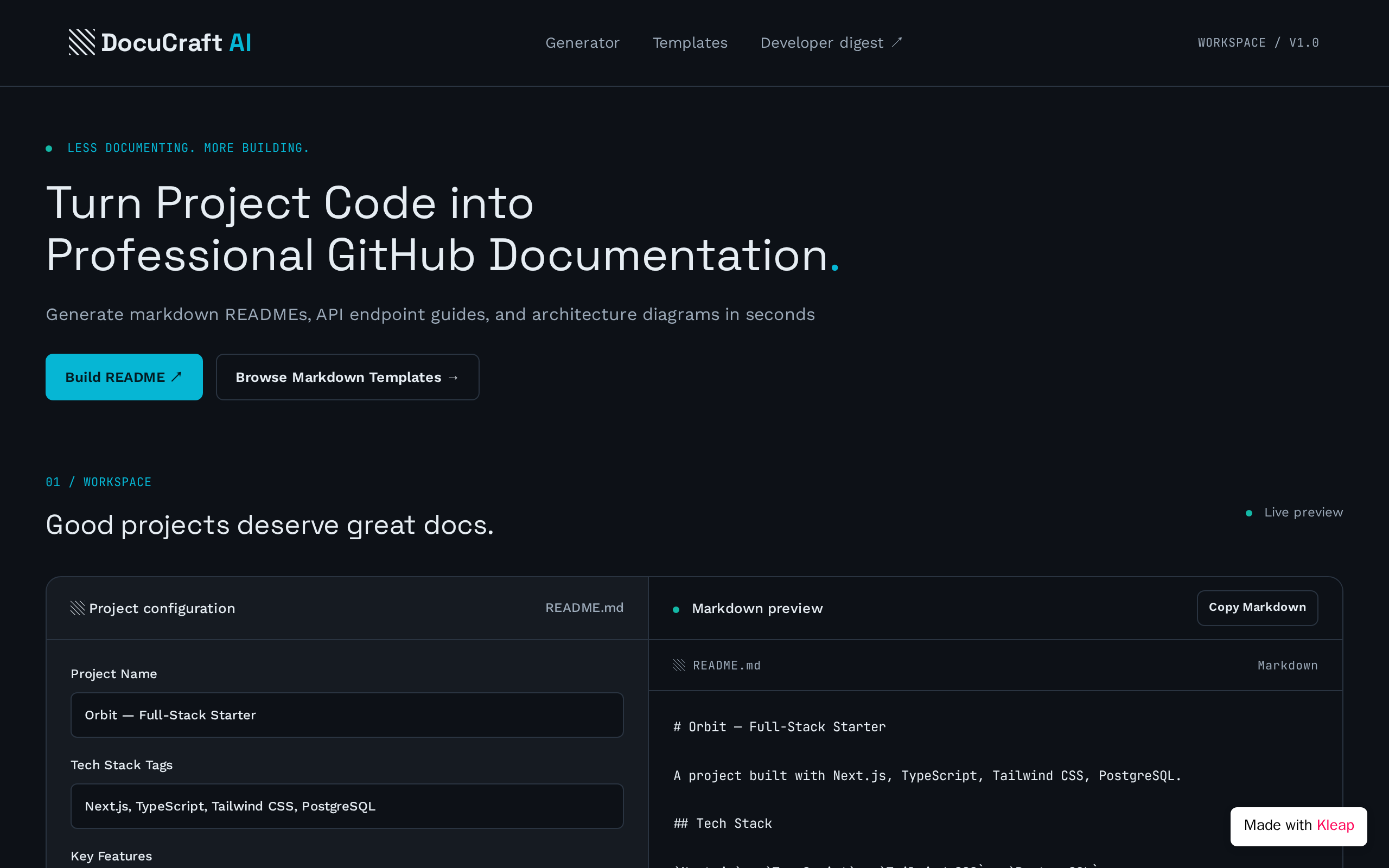
Task: Click the striped file icon beside README.md preview
Action: [x=679, y=665]
